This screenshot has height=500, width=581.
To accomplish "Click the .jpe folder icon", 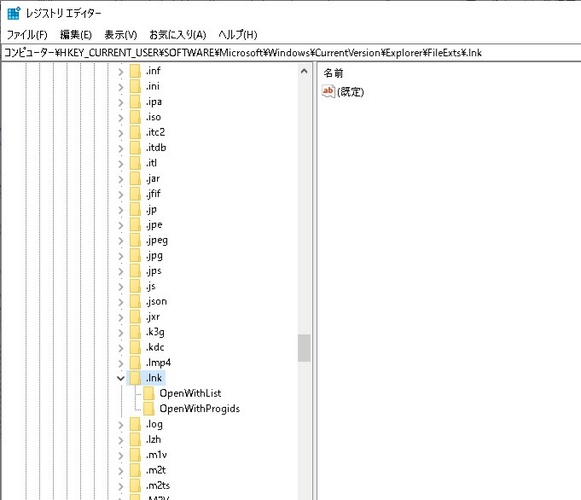I will tap(135, 225).
